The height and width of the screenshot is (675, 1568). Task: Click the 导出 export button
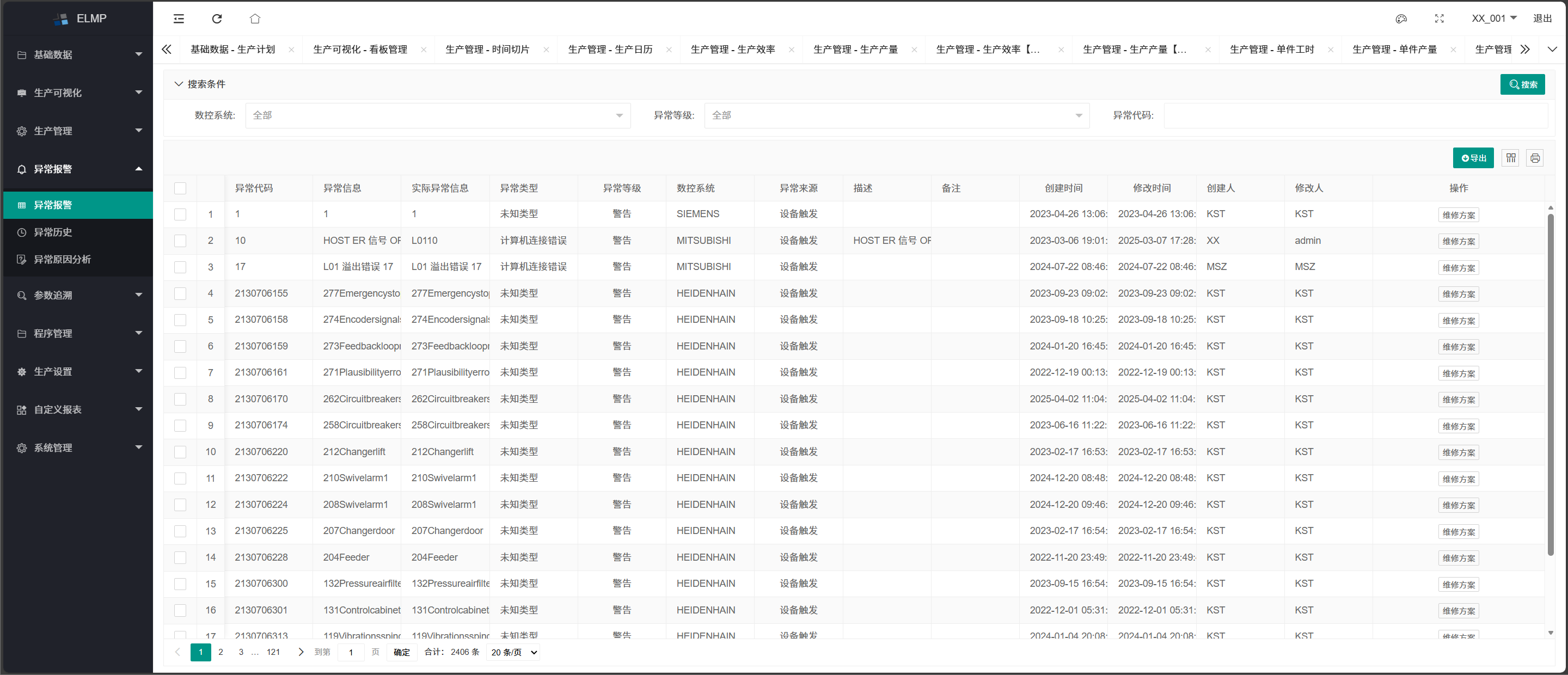pos(1473,158)
